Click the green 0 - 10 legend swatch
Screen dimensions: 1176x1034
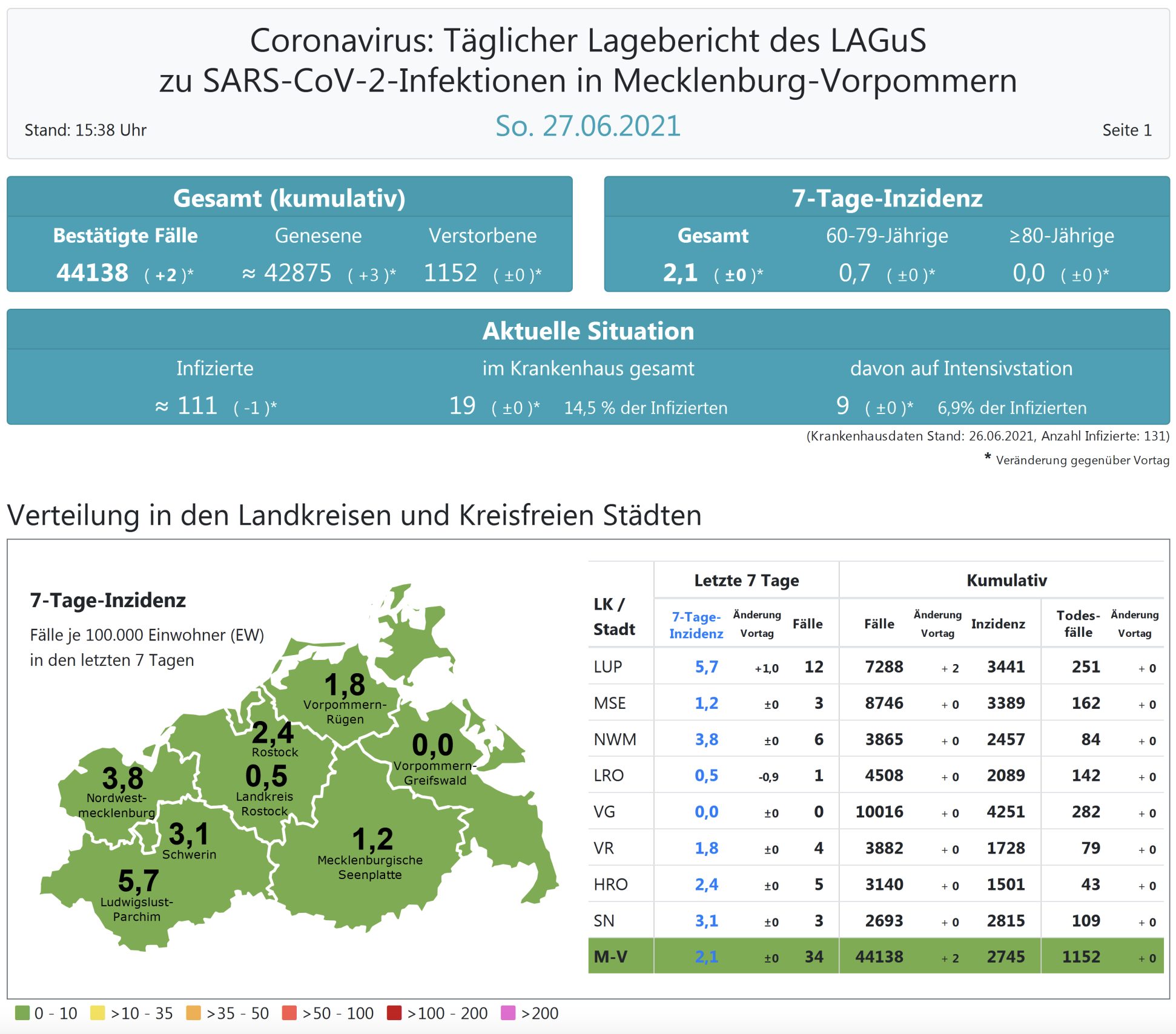[22, 1013]
